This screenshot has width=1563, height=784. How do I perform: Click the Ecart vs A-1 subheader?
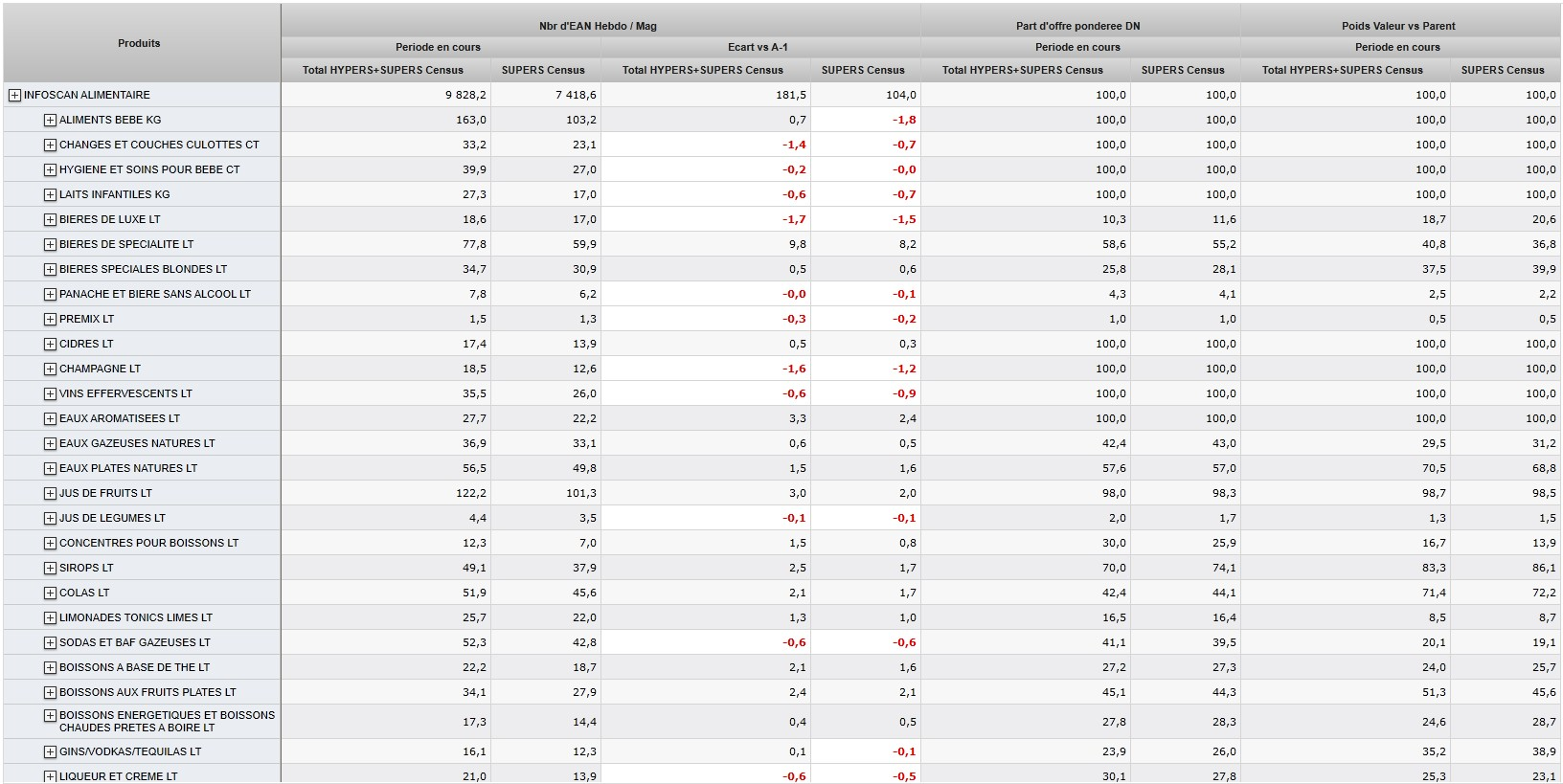tap(758, 47)
